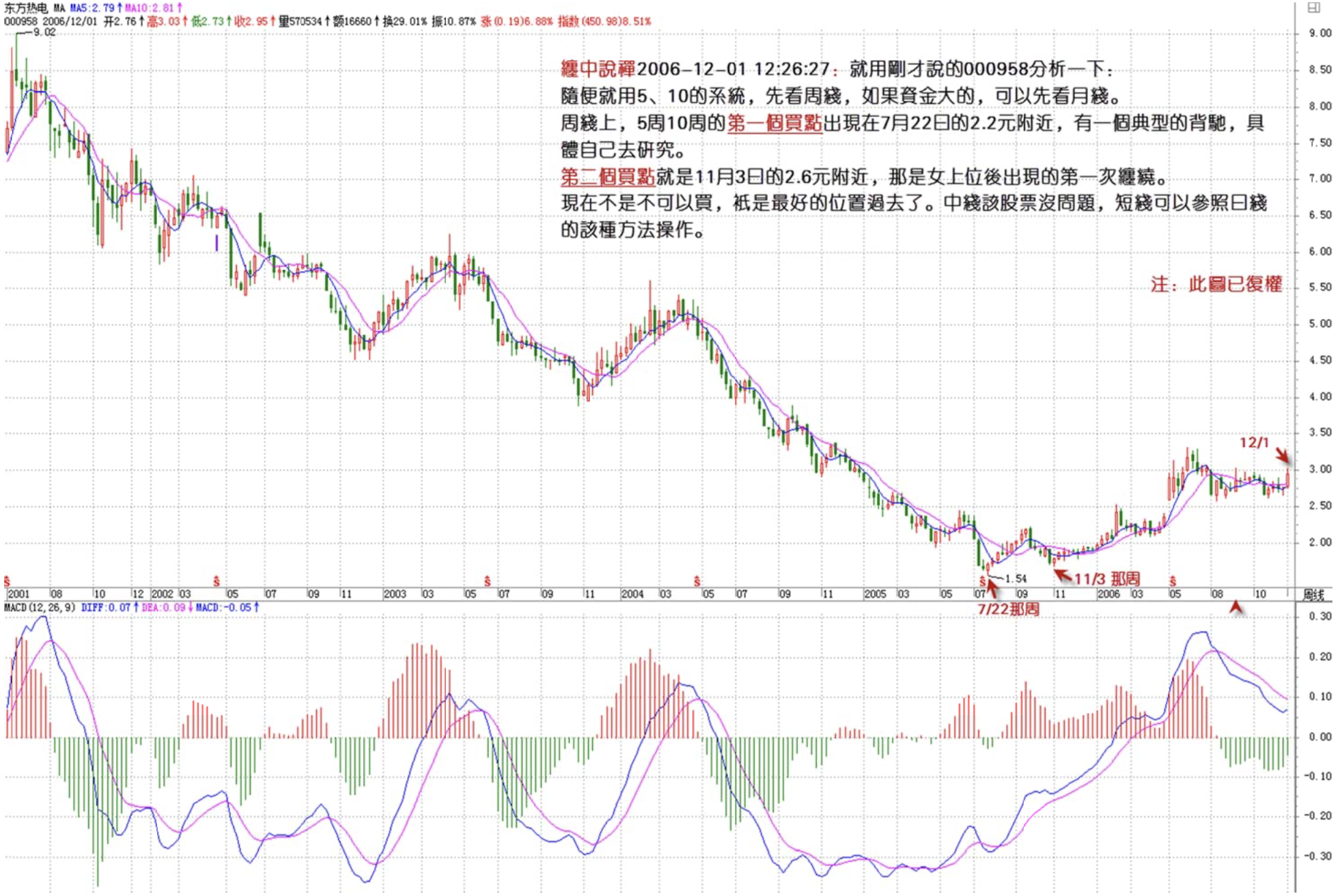1340x896 pixels.
Task: Click the purple marker on the 2002 candles
Action: point(217,242)
